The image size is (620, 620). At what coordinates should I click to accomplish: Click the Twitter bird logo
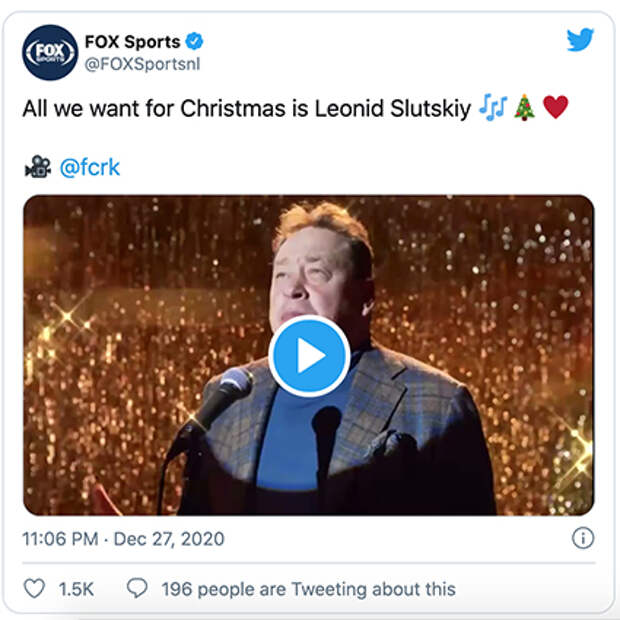pyautogui.click(x=580, y=40)
